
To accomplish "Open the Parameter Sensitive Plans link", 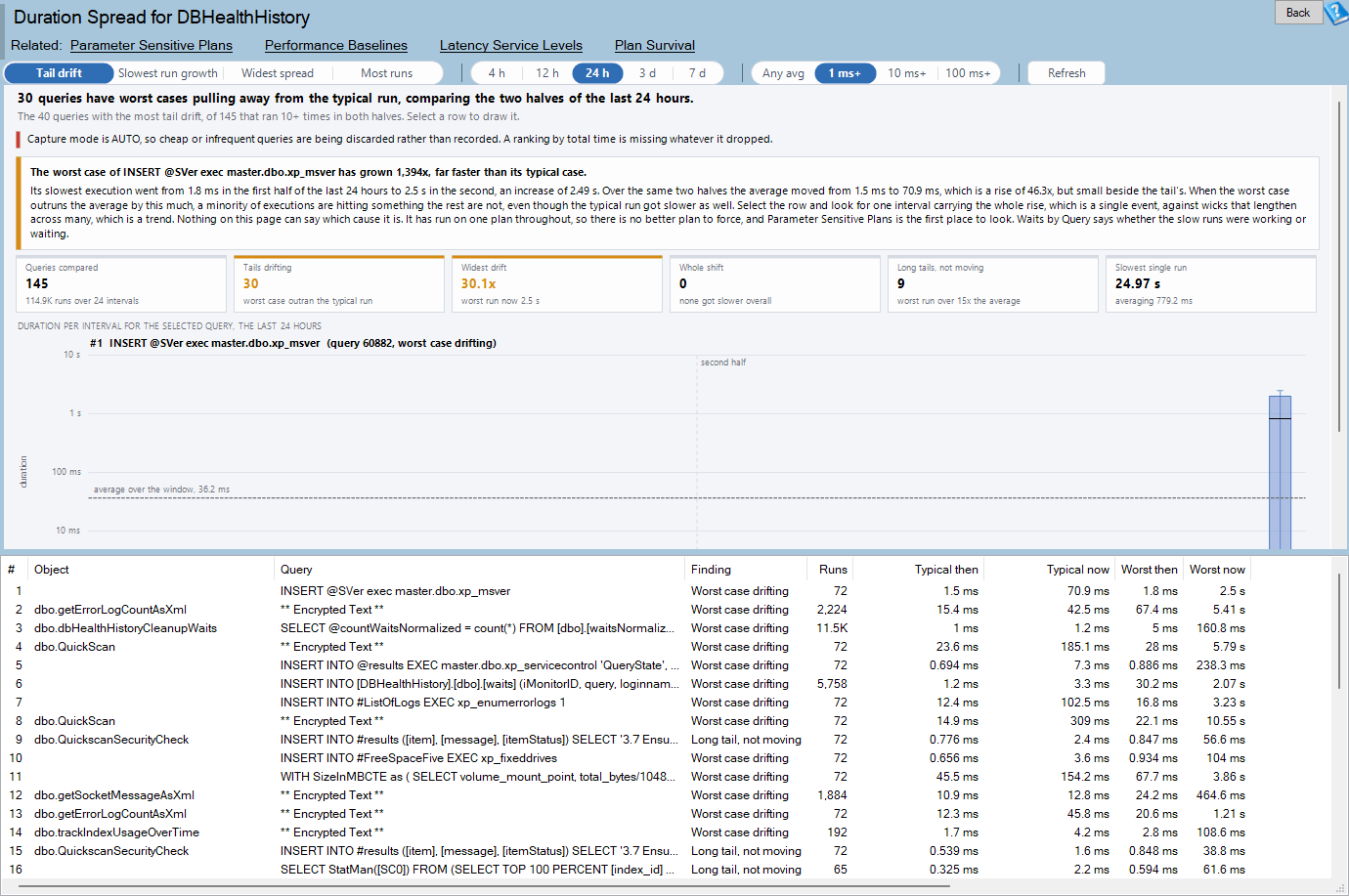I will [x=152, y=45].
